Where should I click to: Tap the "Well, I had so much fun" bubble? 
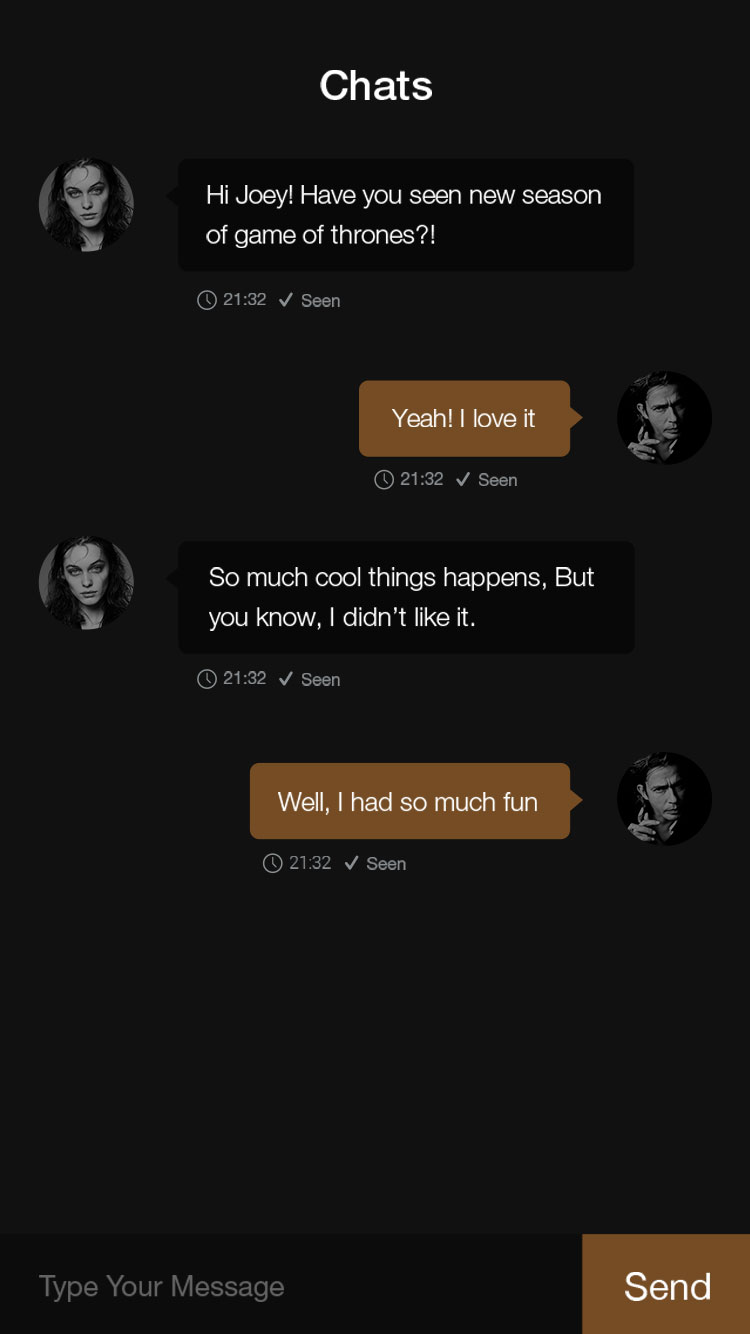point(409,801)
